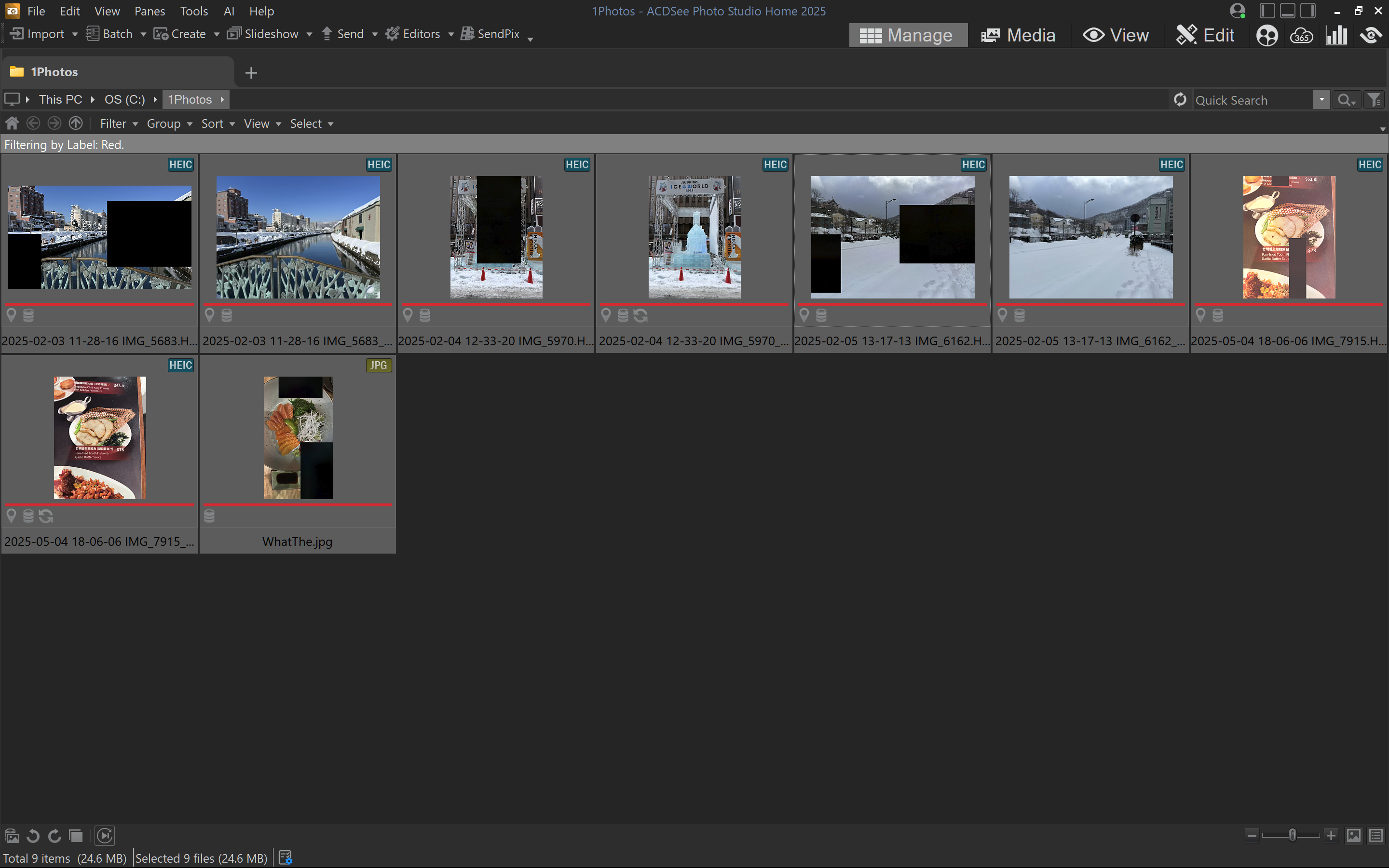Toggle the bottom pane layout button
The height and width of the screenshot is (868, 1389).
tap(1287, 11)
